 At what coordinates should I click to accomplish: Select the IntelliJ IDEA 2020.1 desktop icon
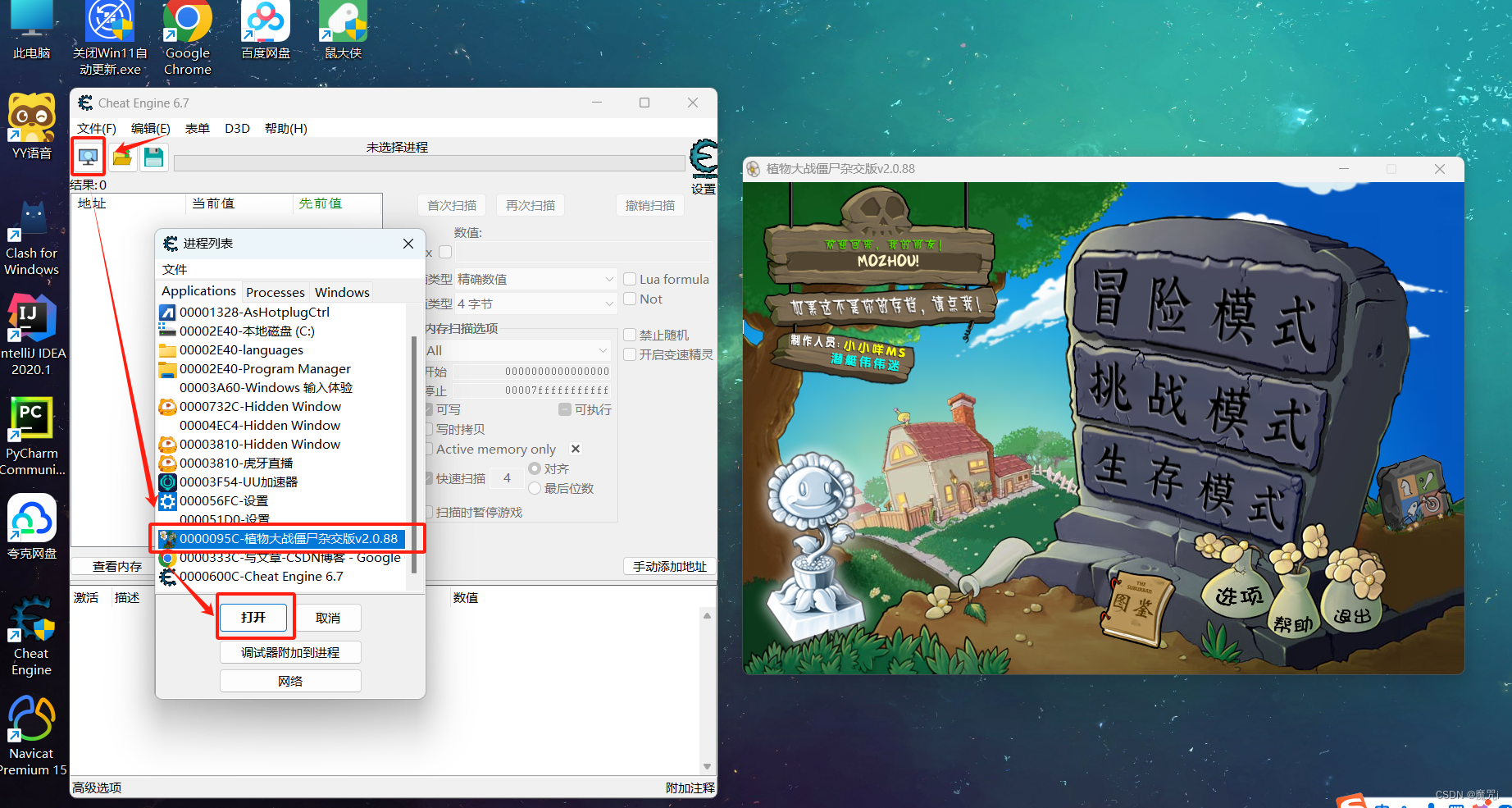point(31,336)
